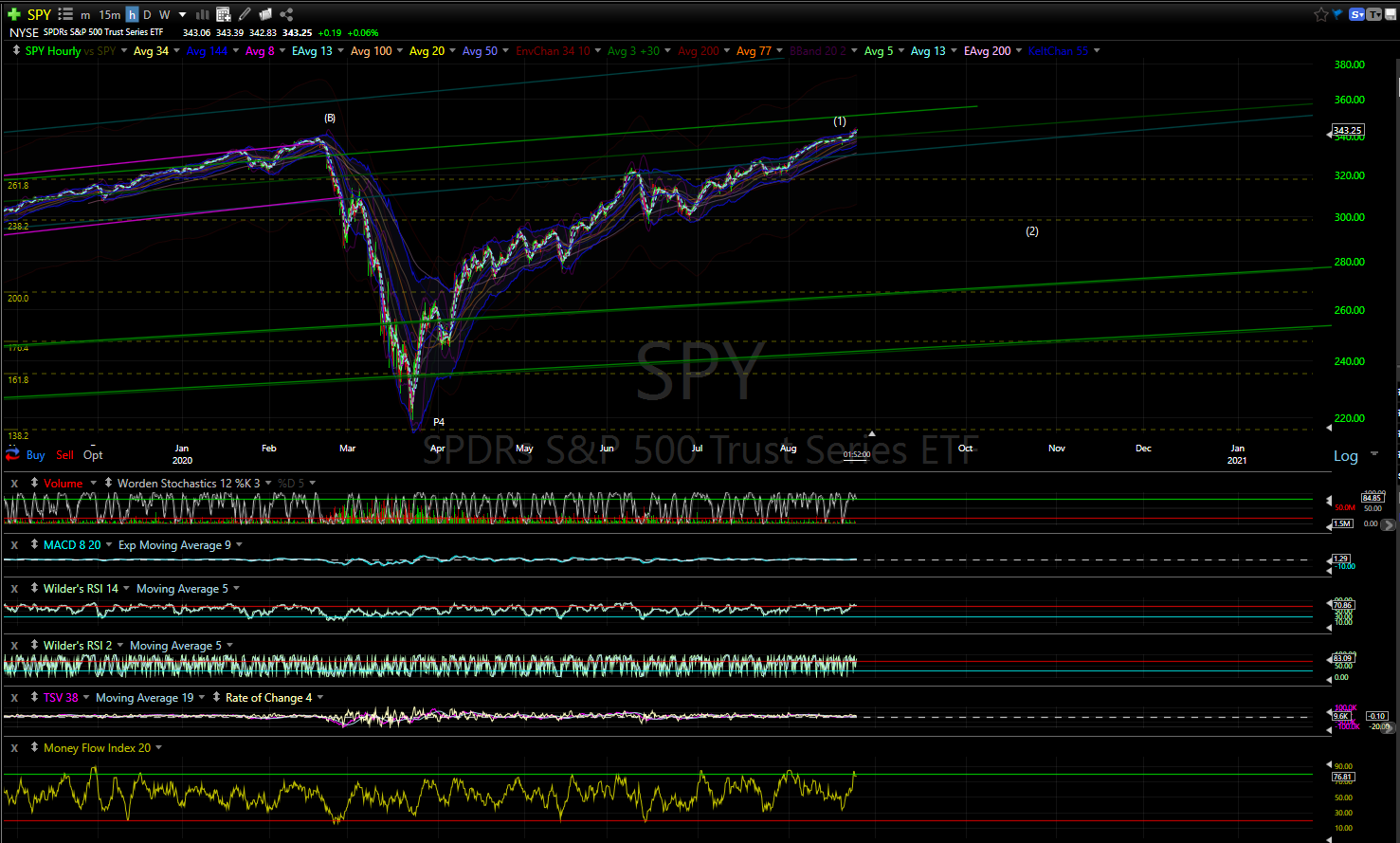Click reorder arrows of Money Flow Index pane
This screenshot has width=1400, height=843.
(34, 748)
